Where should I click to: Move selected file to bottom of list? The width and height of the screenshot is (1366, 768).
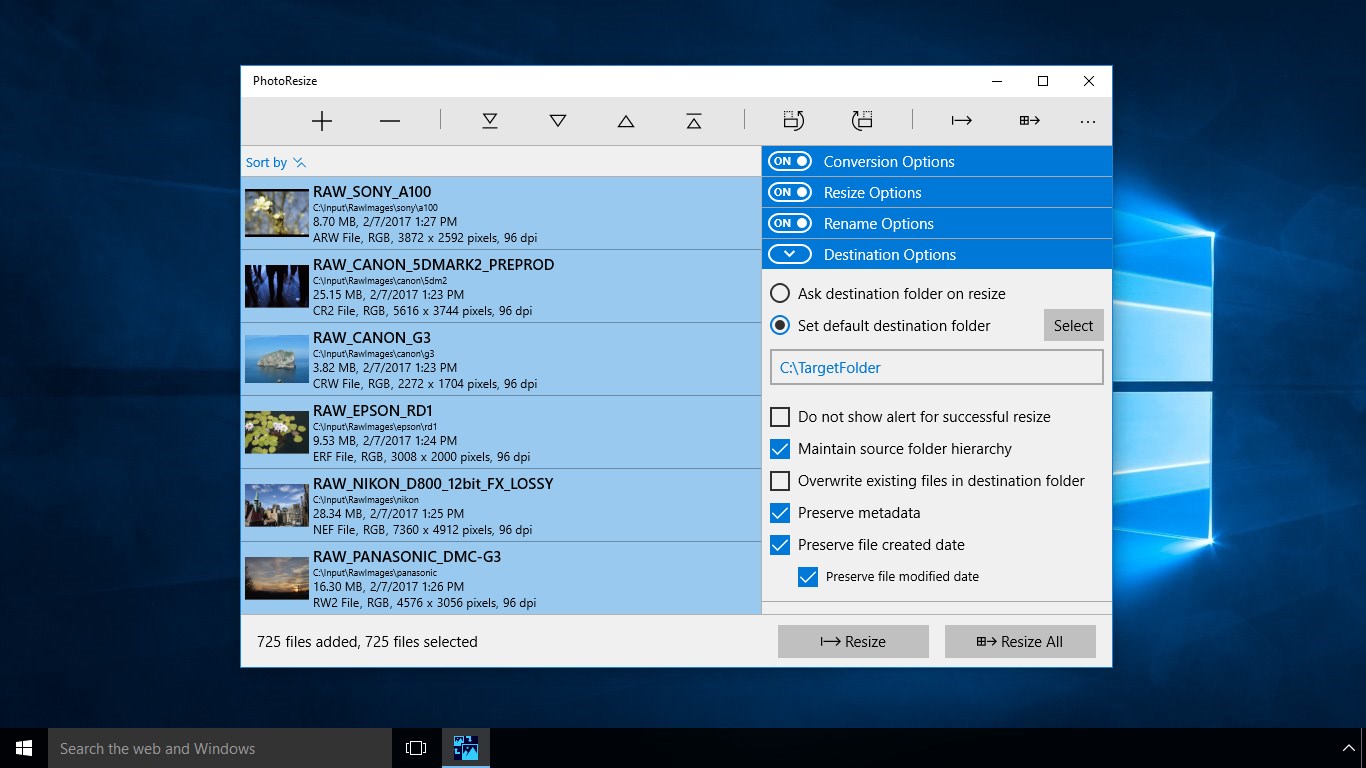[x=490, y=121]
